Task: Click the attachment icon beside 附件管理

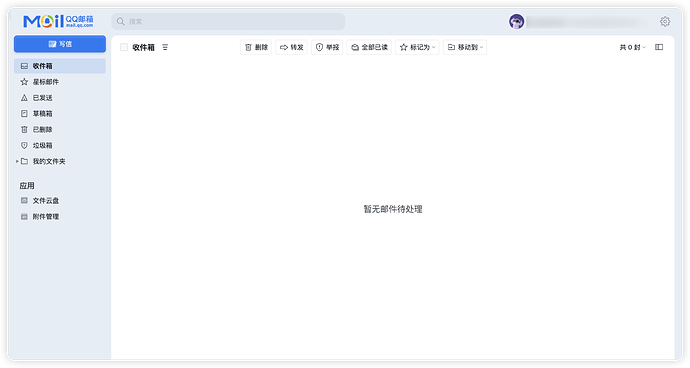Action: click(x=24, y=217)
